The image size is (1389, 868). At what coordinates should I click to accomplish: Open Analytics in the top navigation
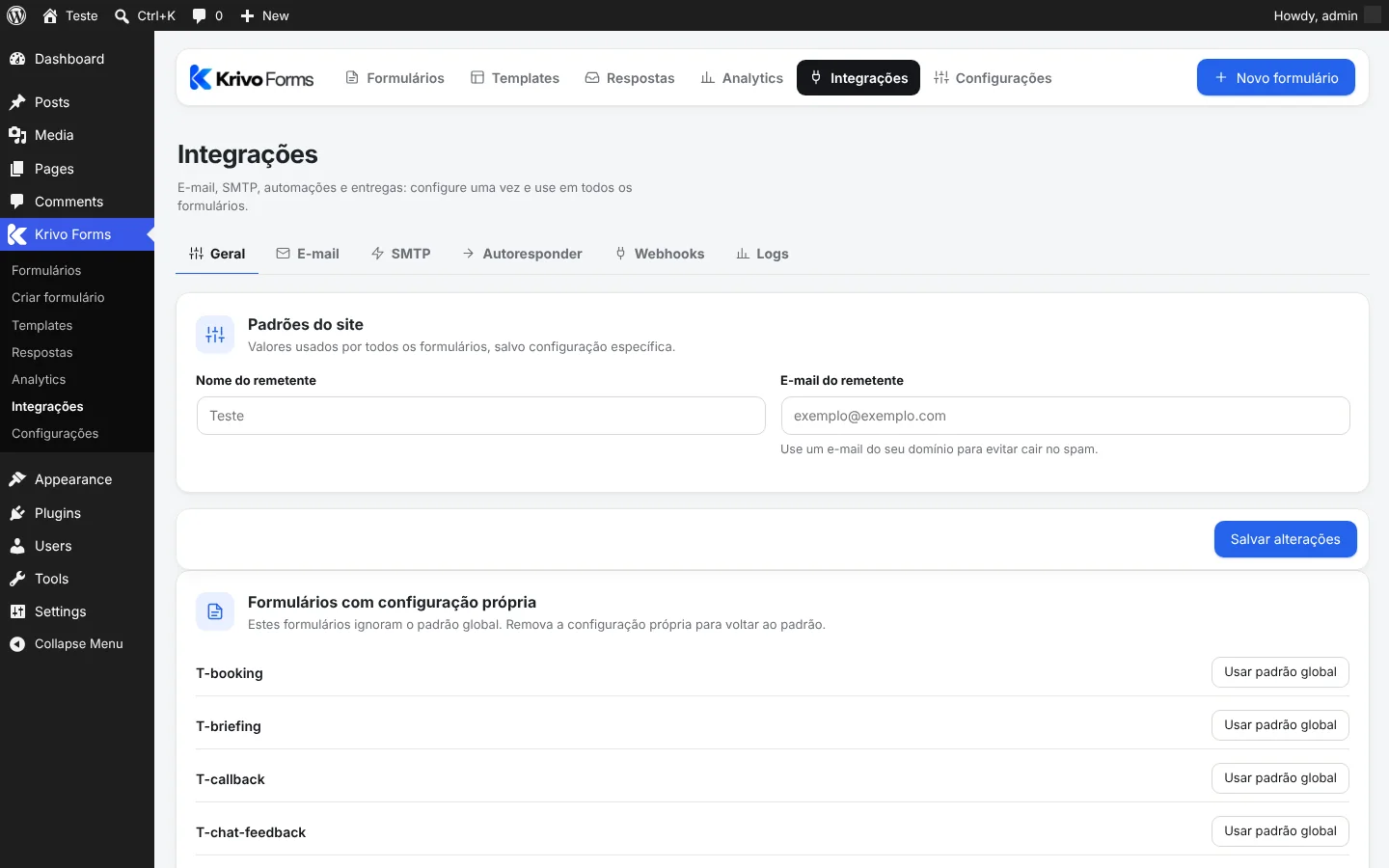tap(742, 78)
